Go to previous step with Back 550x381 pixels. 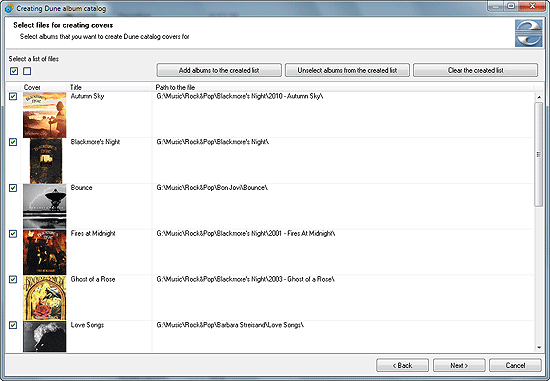[402, 365]
